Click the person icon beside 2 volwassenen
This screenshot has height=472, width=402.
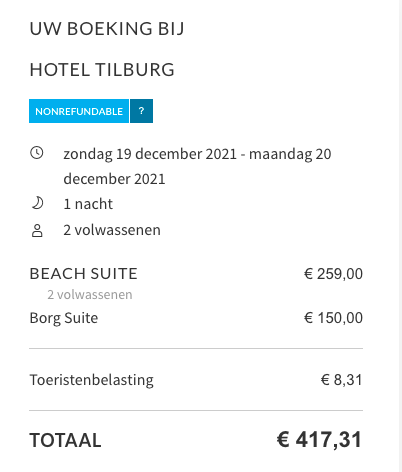[x=37, y=230]
